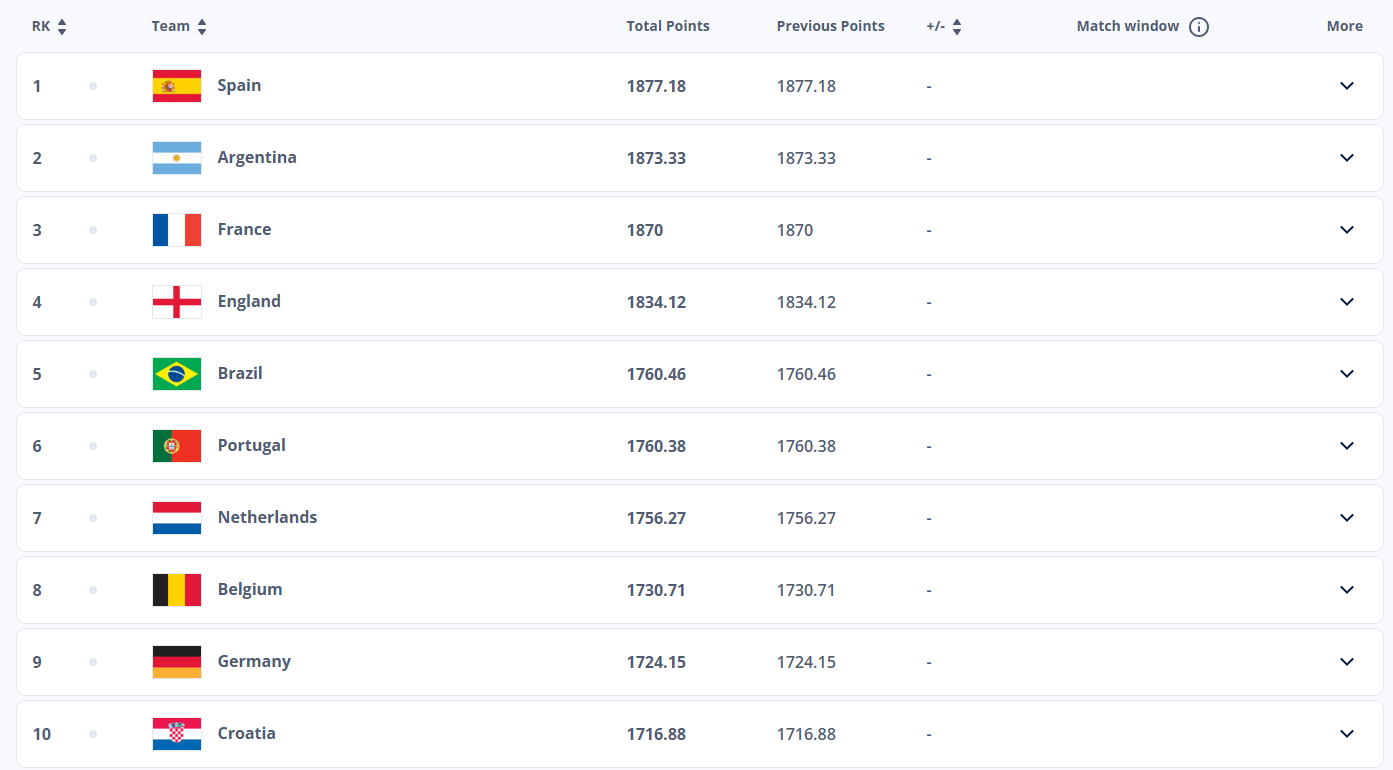Click the Argentina flag icon
1393x770 pixels.
(177, 158)
